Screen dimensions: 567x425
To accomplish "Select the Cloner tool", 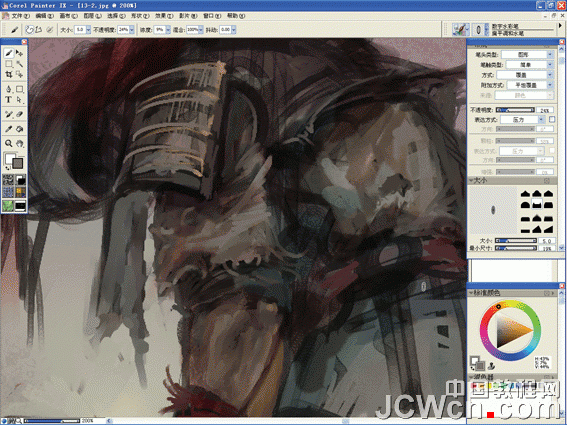I will pos(9,114).
